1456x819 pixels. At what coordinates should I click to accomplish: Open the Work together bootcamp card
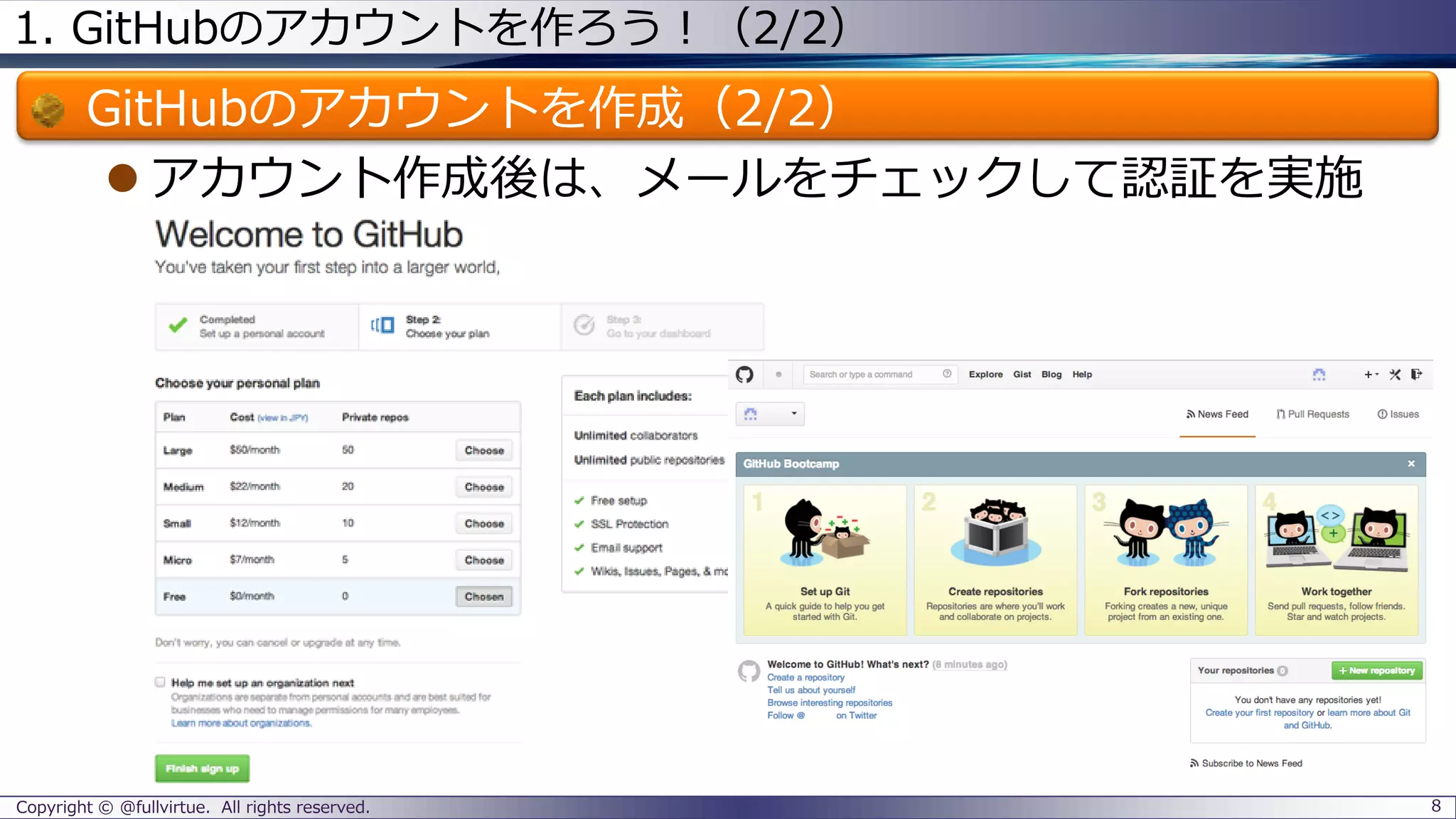click(x=1337, y=560)
